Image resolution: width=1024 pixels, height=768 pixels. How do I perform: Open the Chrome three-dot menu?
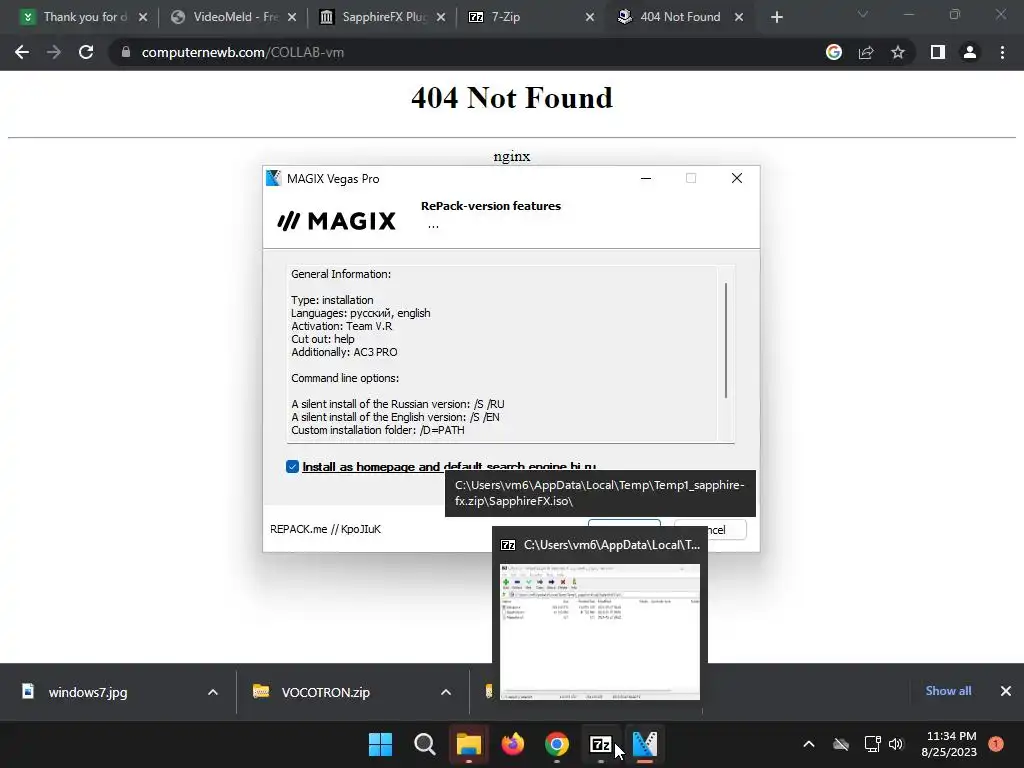[1002, 52]
